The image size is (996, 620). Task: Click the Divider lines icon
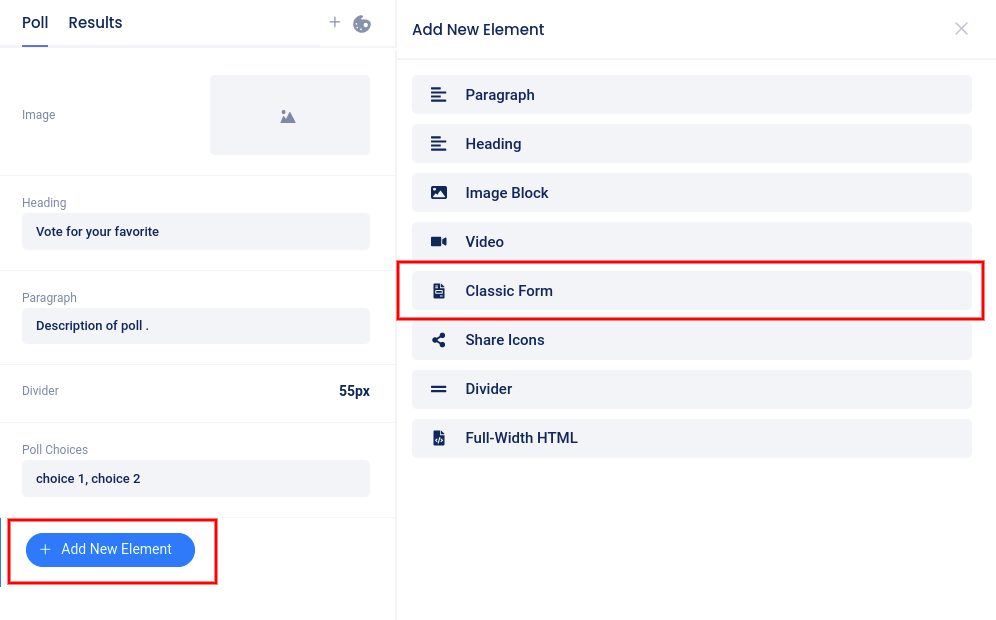click(x=438, y=389)
